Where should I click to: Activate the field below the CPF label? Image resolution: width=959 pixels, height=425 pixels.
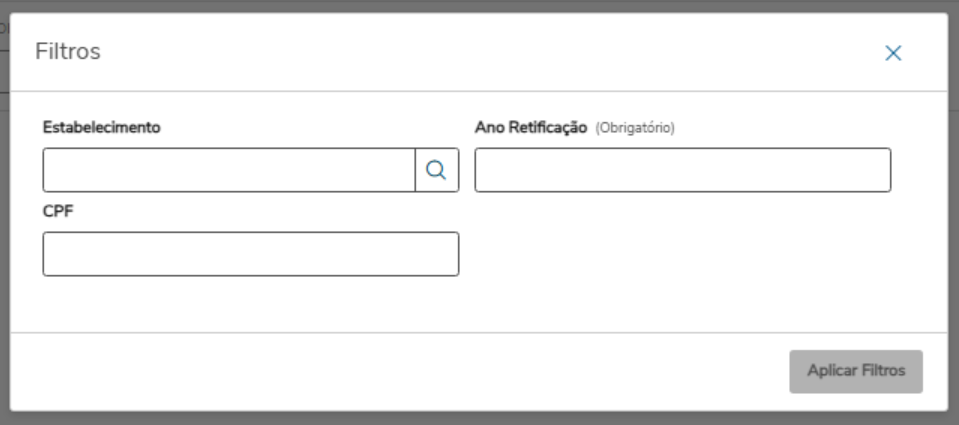pyautogui.click(x=250, y=254)
